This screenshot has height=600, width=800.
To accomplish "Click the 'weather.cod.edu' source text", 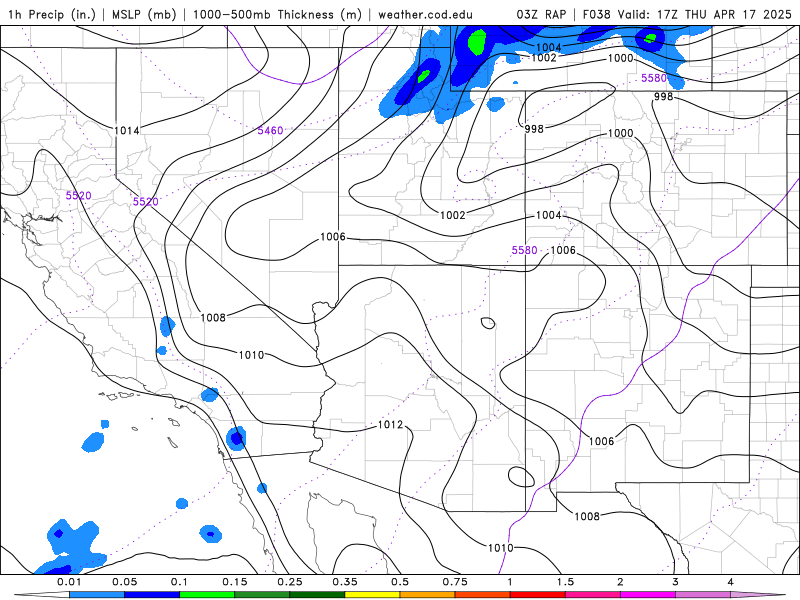I will [425, 14].
